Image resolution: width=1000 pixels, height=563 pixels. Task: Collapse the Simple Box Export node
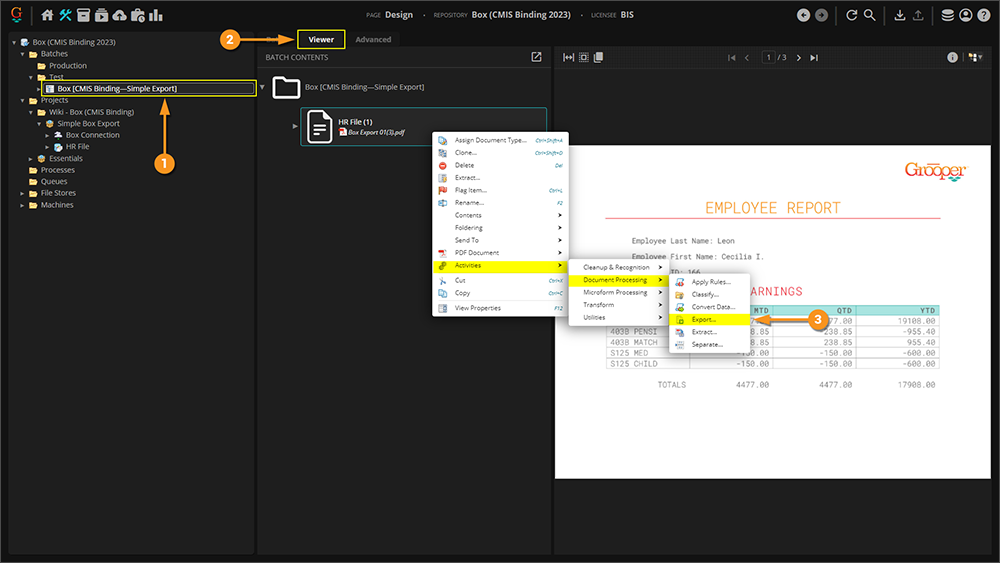[x=39, y=124]
